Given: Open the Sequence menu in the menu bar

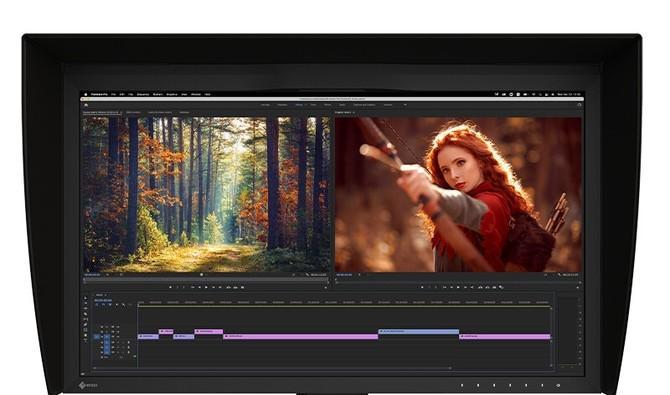Looking at the screenshot, I should coord(143,94).
